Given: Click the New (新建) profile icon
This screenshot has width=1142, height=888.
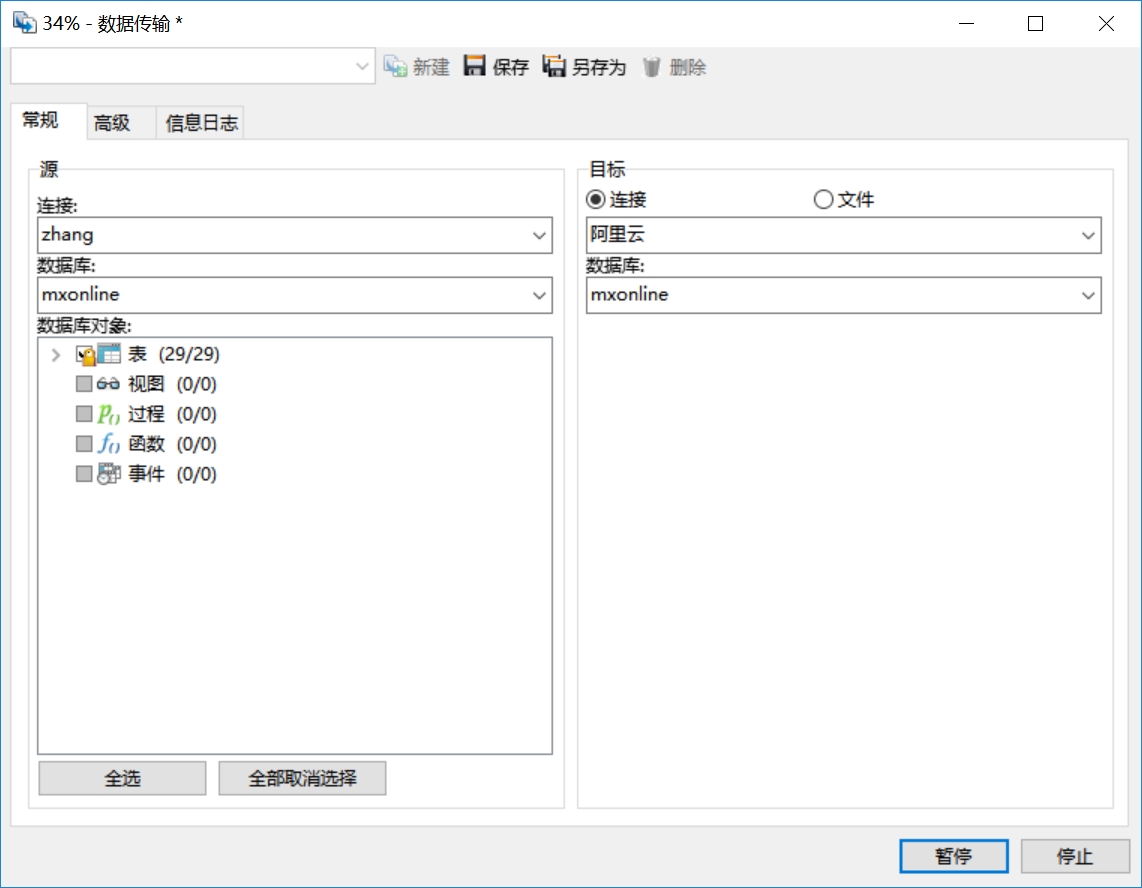Looking at the screenshot, I should (x=395, y=66).
